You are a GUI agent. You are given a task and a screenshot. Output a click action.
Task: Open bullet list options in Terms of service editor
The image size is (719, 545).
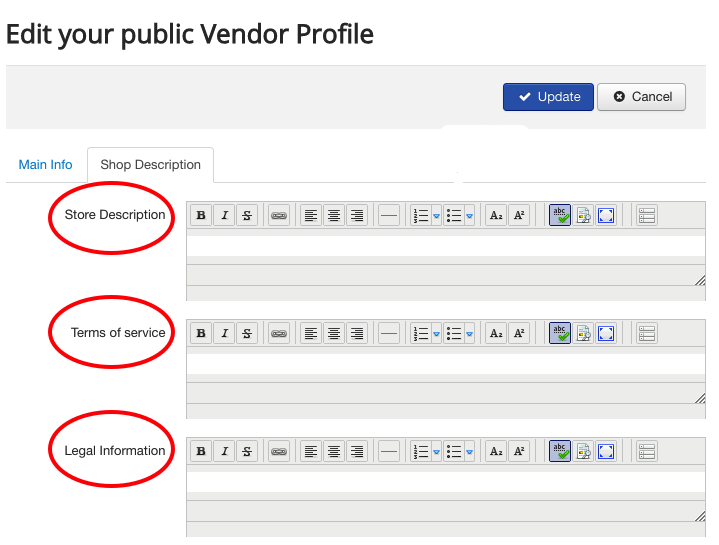(x=470, y=334)
